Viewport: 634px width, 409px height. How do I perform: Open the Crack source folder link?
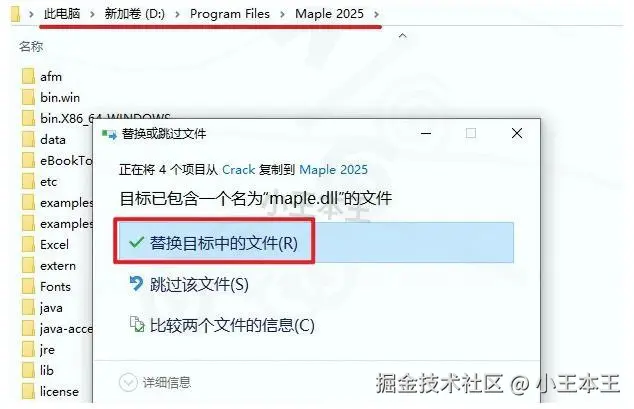coord(239,169)
